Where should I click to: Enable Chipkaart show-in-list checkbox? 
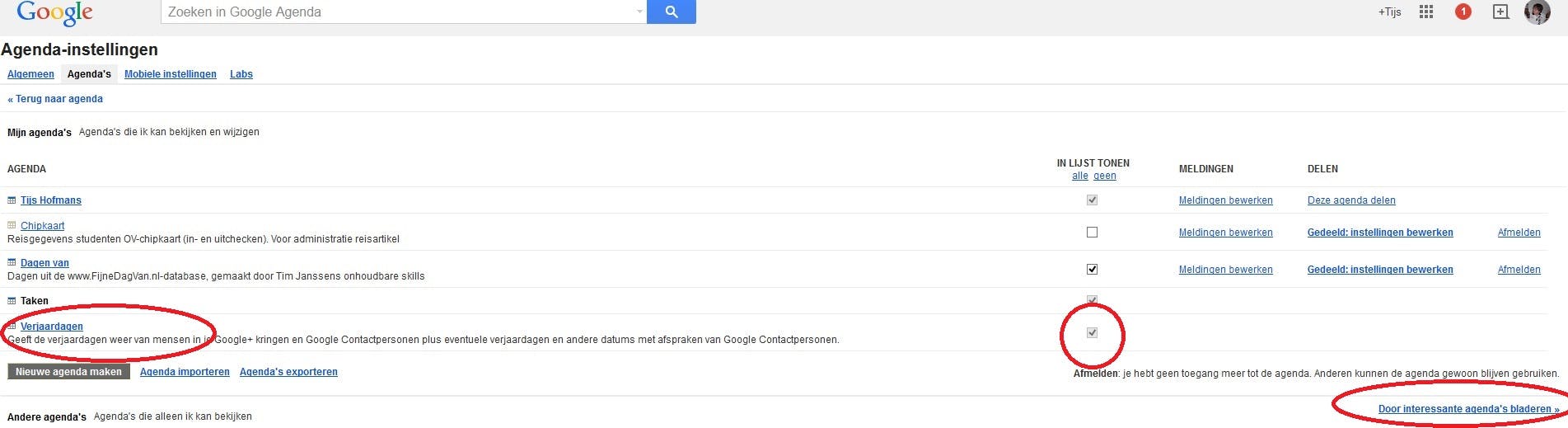(x=1092, y=233)
